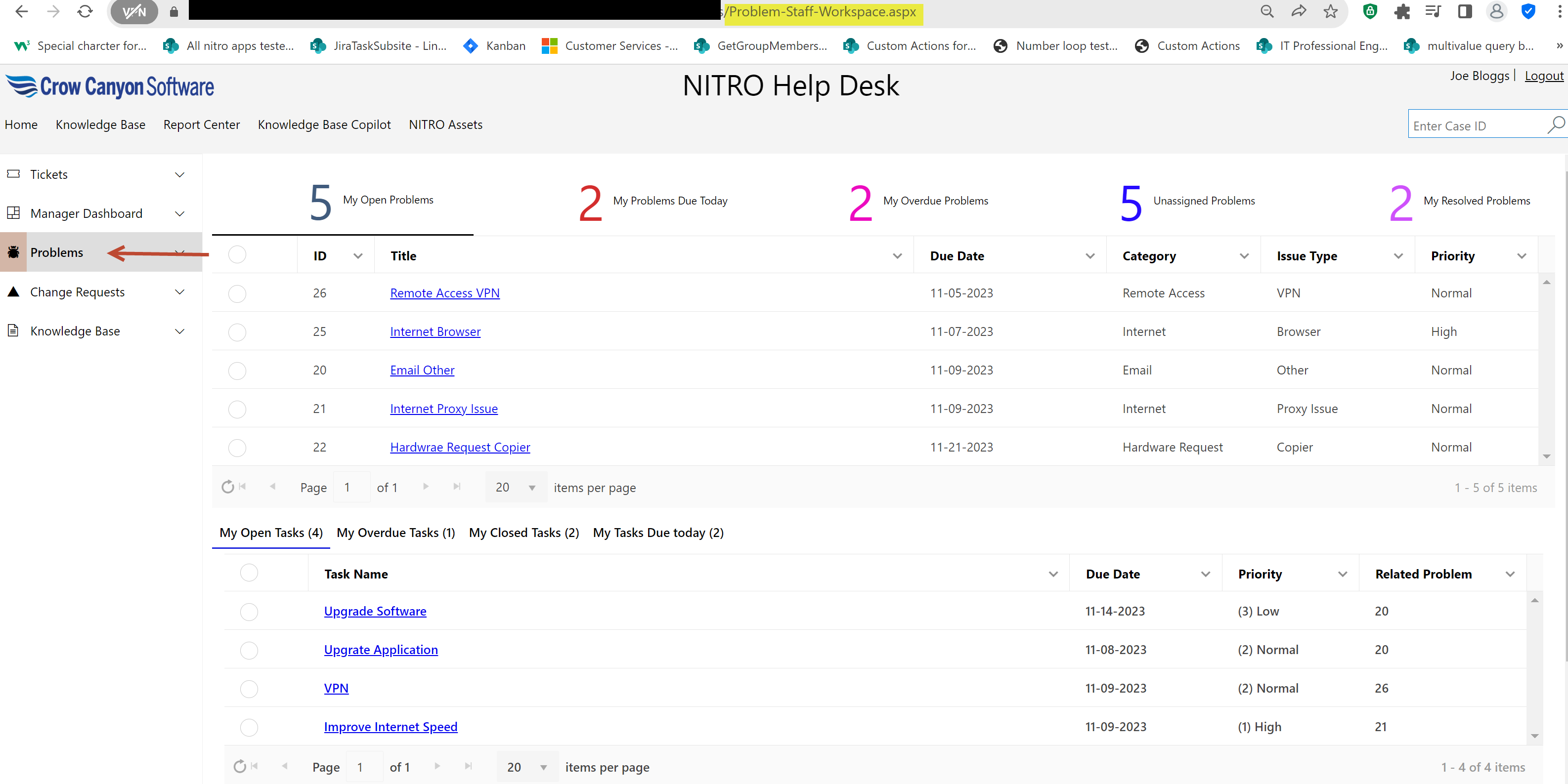Click the Logout link
This screenshot has width=1568, height=784.
pyautogui.click(x=1543, y=76)
